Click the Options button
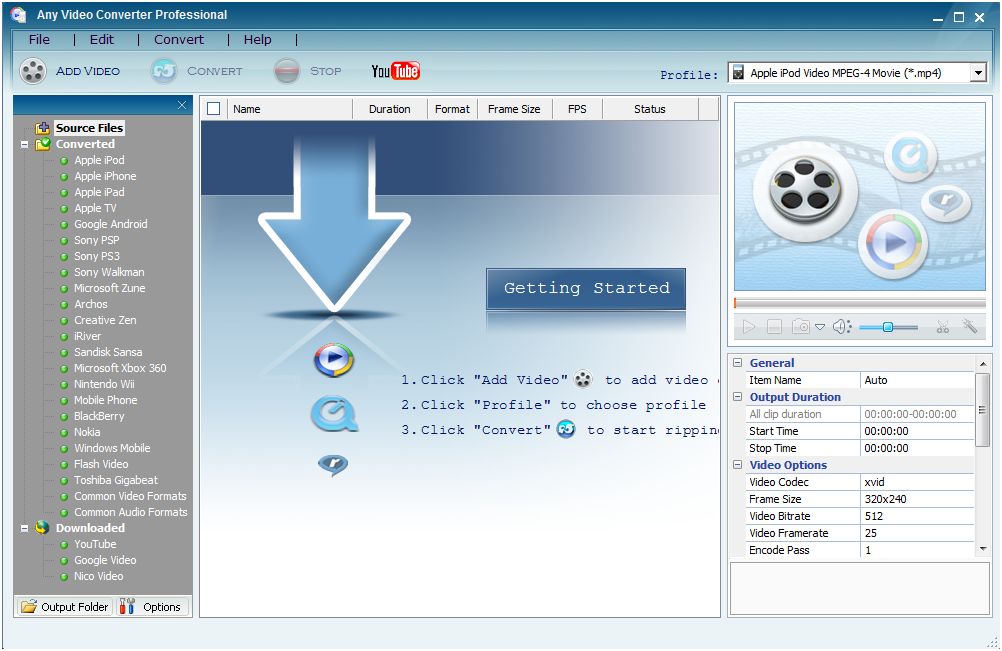This screenshot has width=1002, height=651. 153,606
